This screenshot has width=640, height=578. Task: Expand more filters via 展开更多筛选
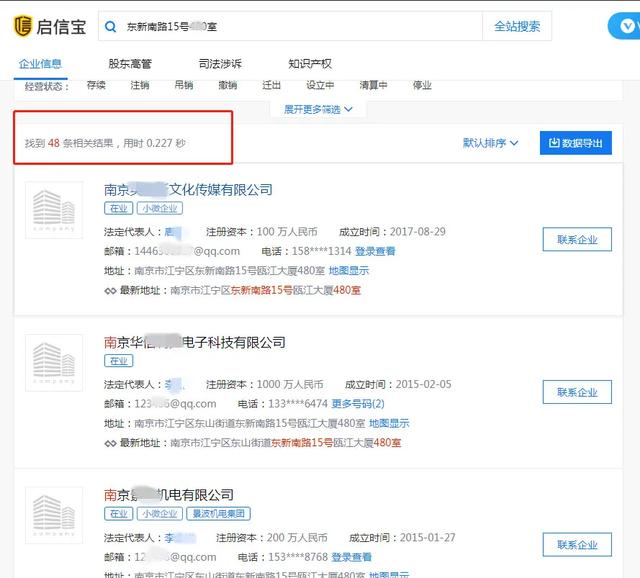click(318, 109)
